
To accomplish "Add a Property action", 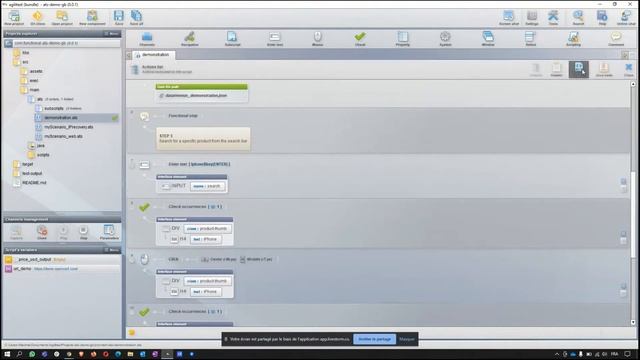I will tap(402, 39).
